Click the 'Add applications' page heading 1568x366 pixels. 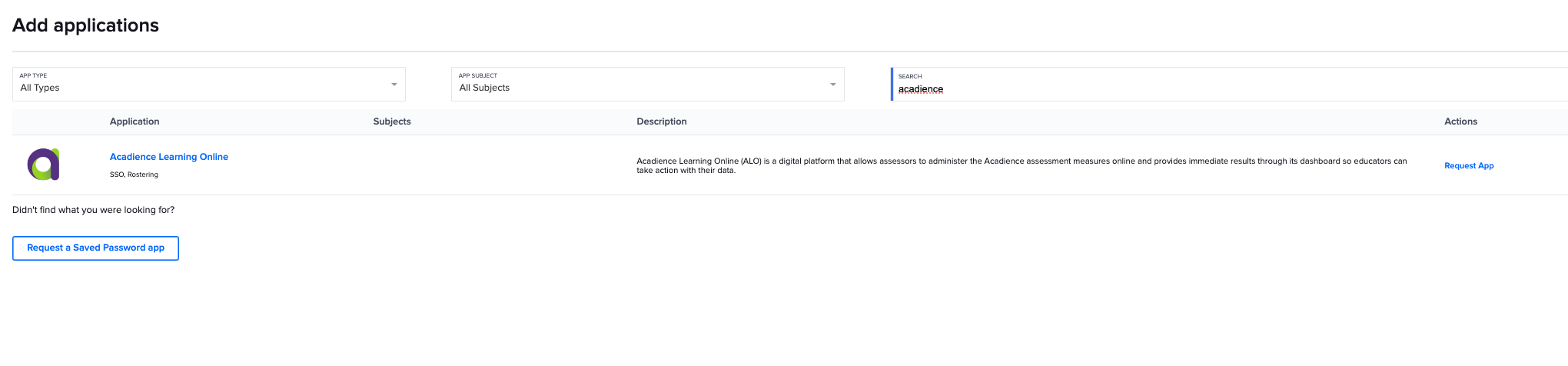pyautogui.click(x=85, y=25)
